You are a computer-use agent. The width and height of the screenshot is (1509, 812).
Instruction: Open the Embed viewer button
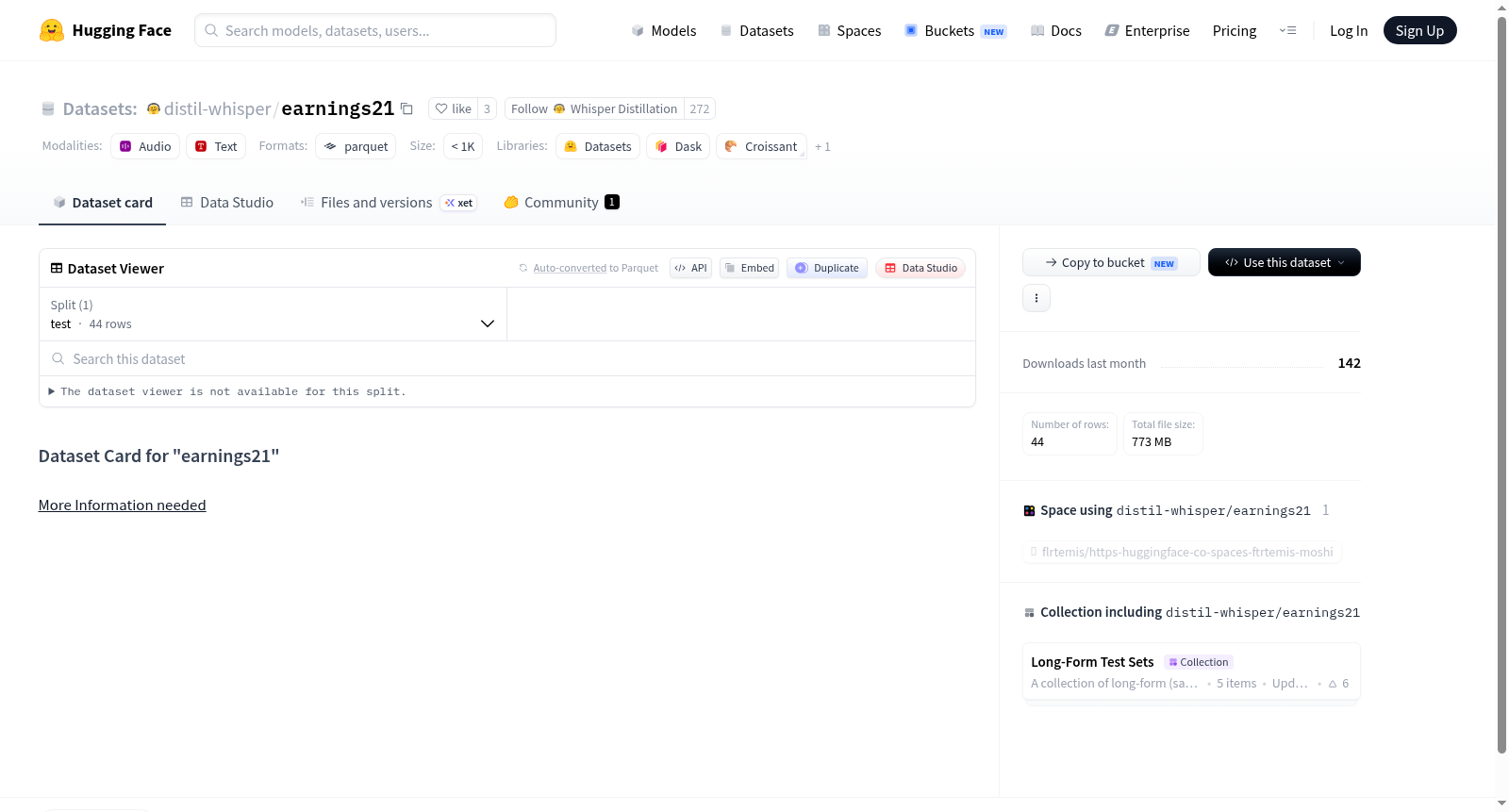[x=750, y=268]
